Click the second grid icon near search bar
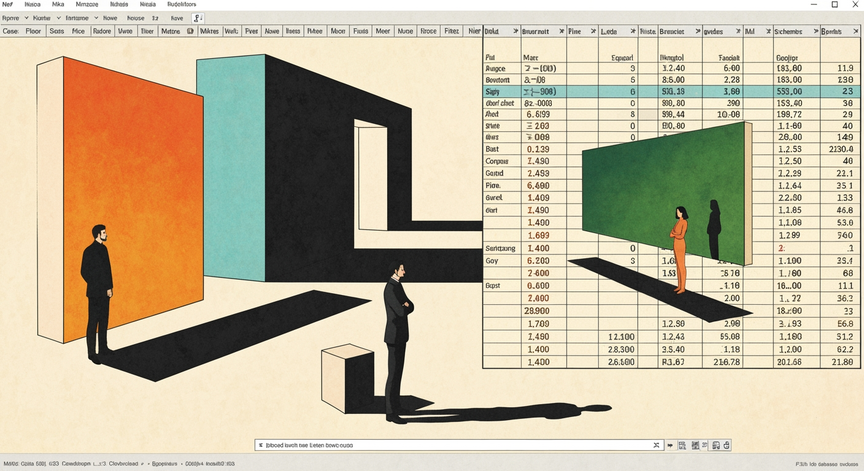 pos(695,445)
